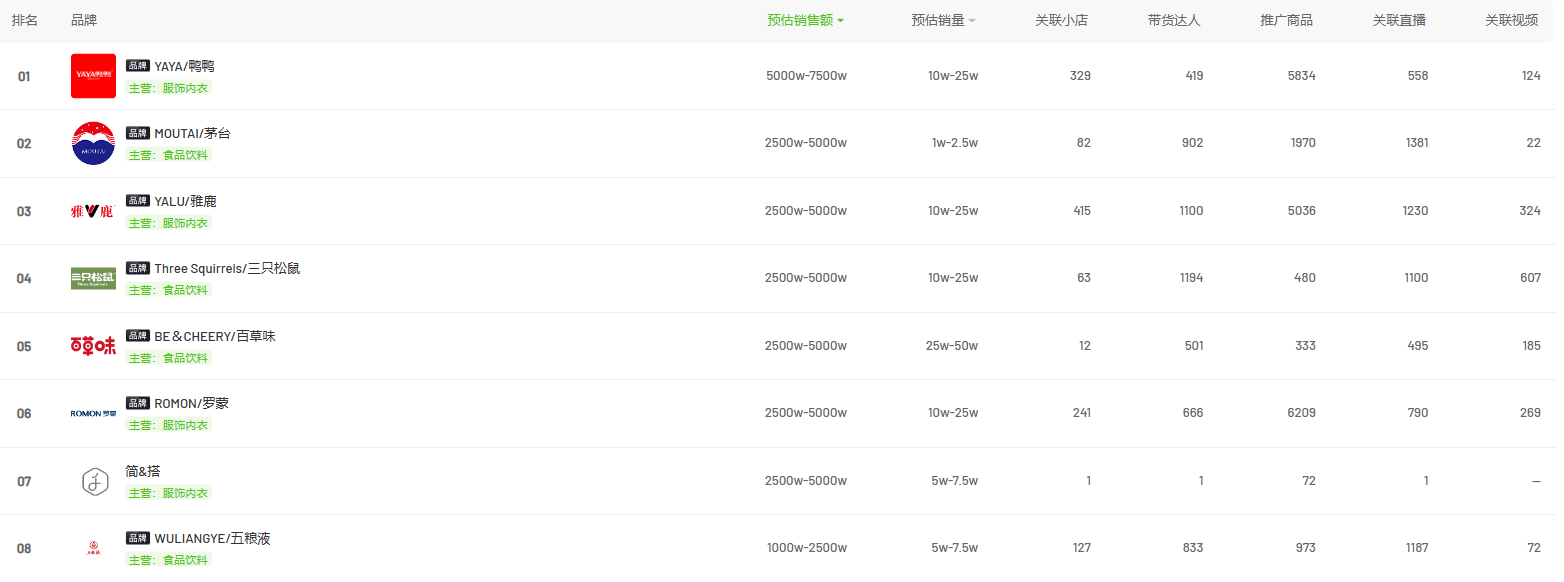The width and height of the screenshot is (1564, 582).
Task: Click 关联视频 value 185 for BE&CHEERY
Action: tap(1531, 346)
